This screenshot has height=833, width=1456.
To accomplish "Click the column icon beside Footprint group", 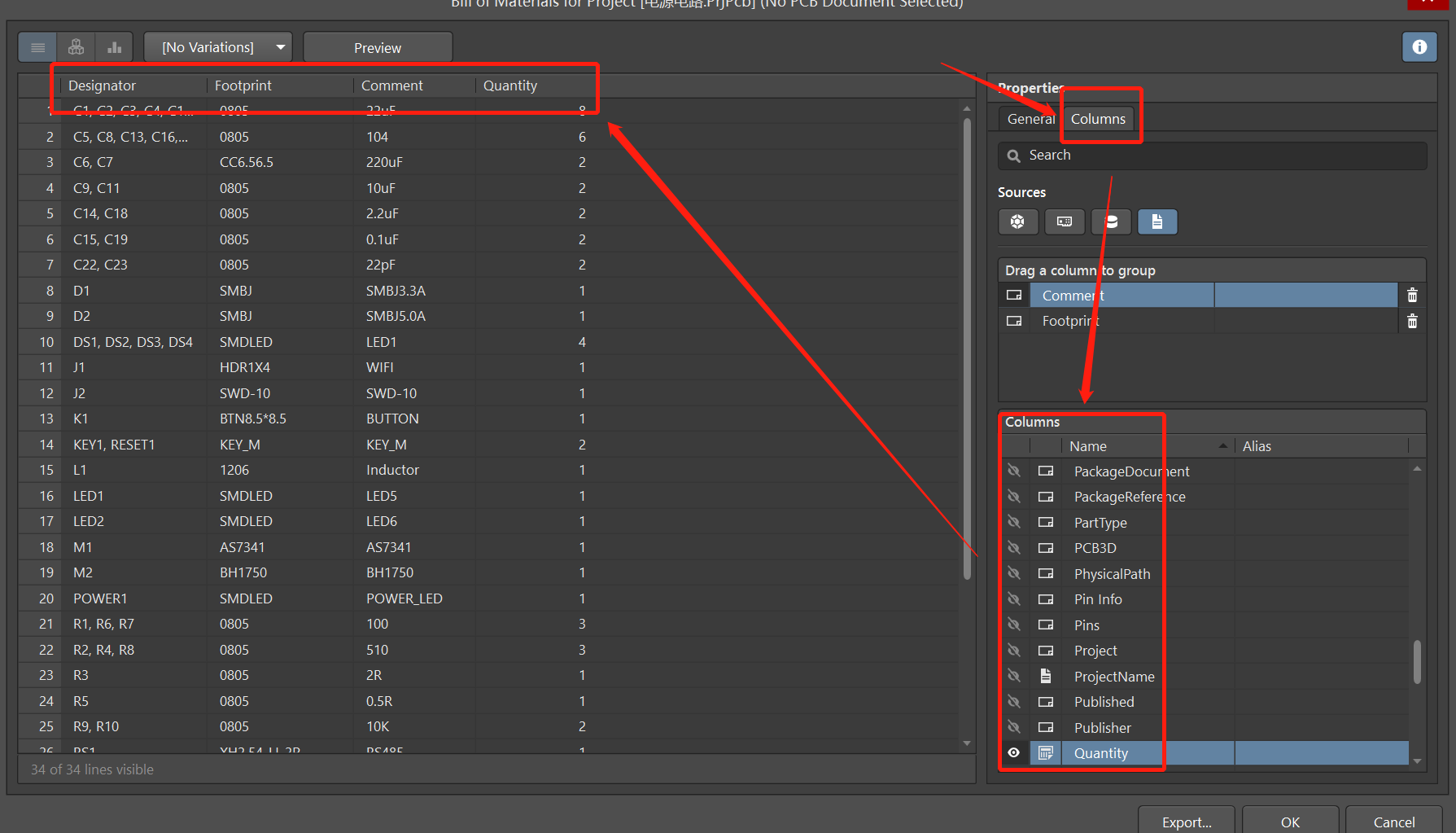I will pos(1014,321).
